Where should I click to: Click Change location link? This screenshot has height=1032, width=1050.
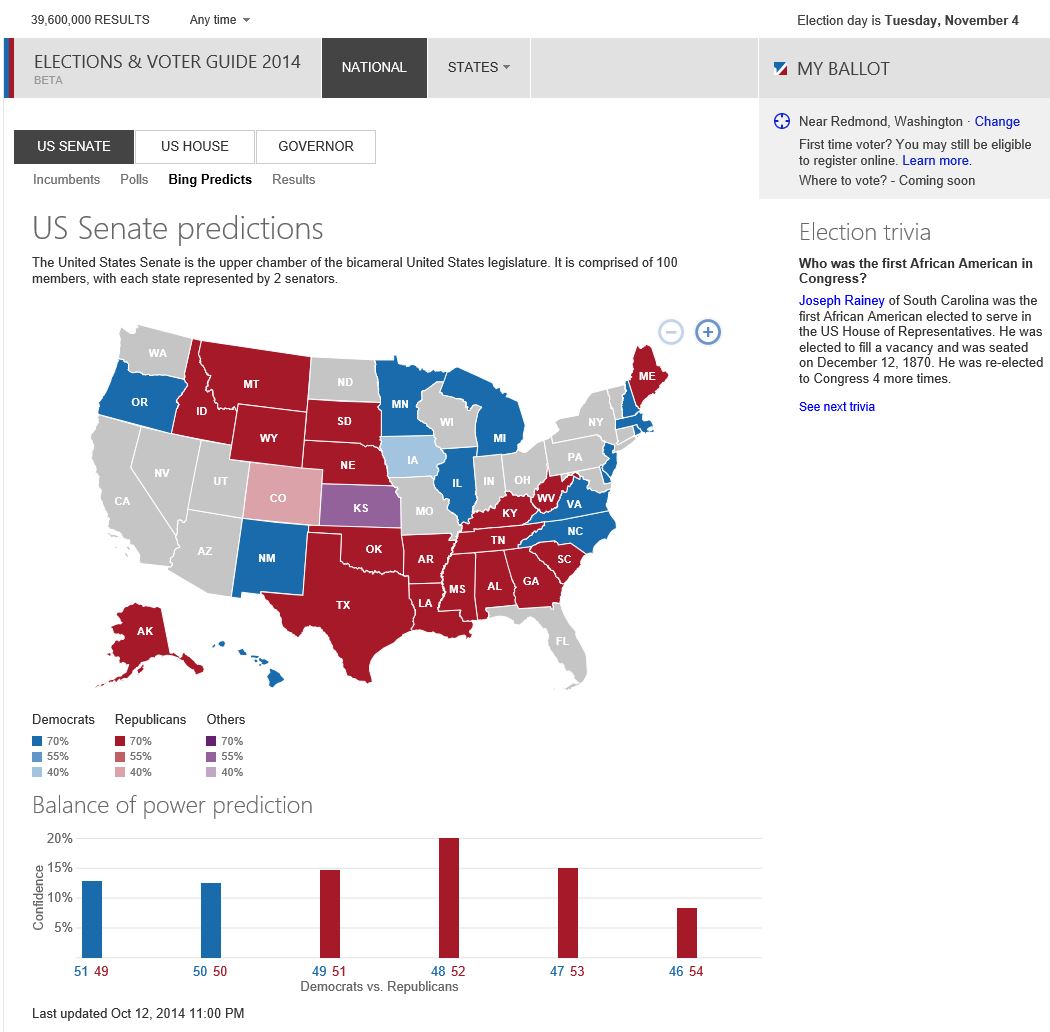tap(996, 121)
